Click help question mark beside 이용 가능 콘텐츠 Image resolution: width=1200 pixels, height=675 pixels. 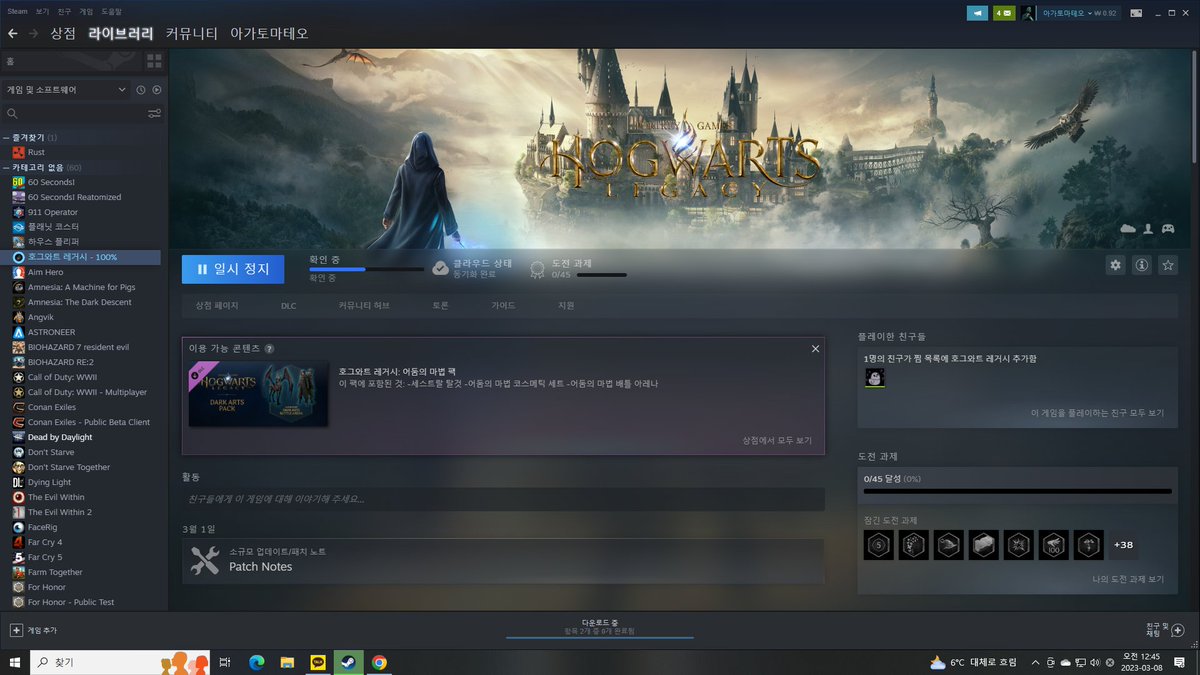(269, 348)
